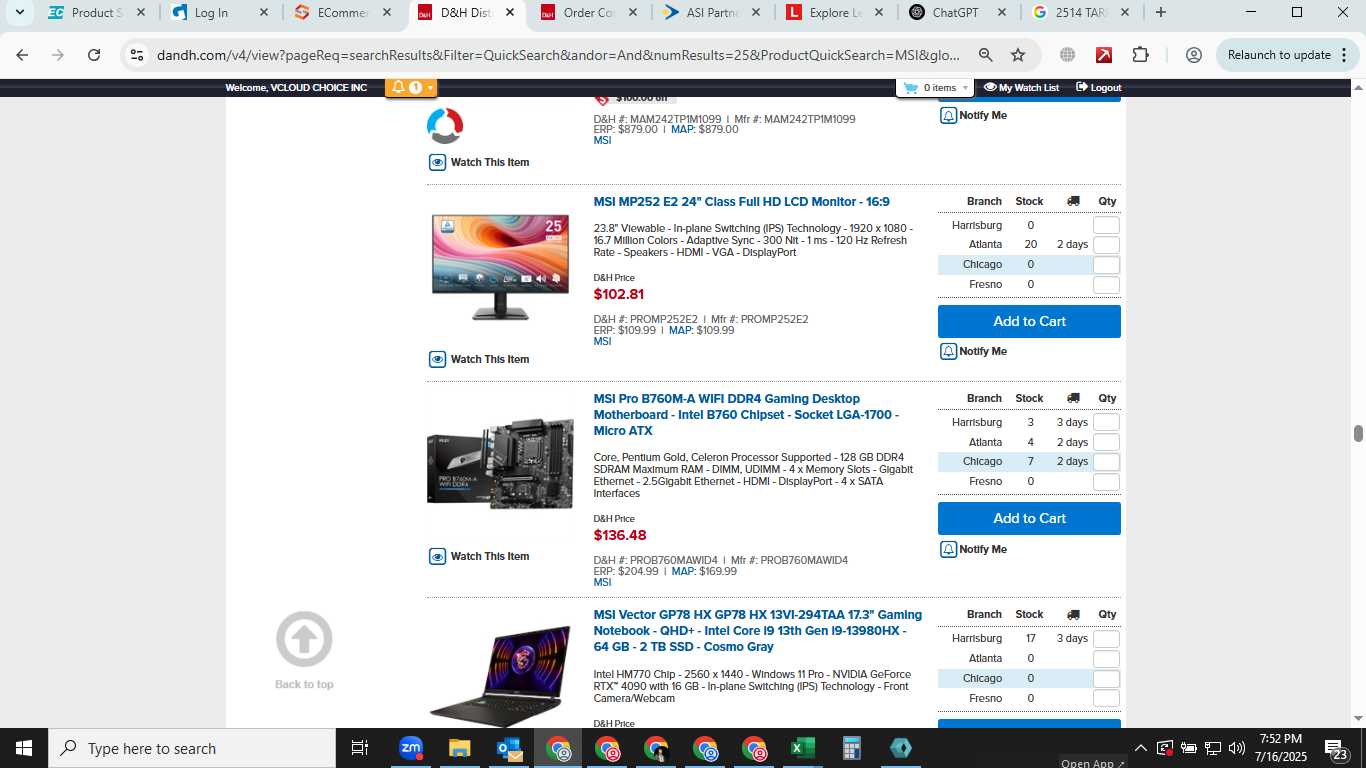The height and width of the screenshot is (768, 1366).
Task: Click the B760M-A motherboard product image
Action: tap(500, 463)
